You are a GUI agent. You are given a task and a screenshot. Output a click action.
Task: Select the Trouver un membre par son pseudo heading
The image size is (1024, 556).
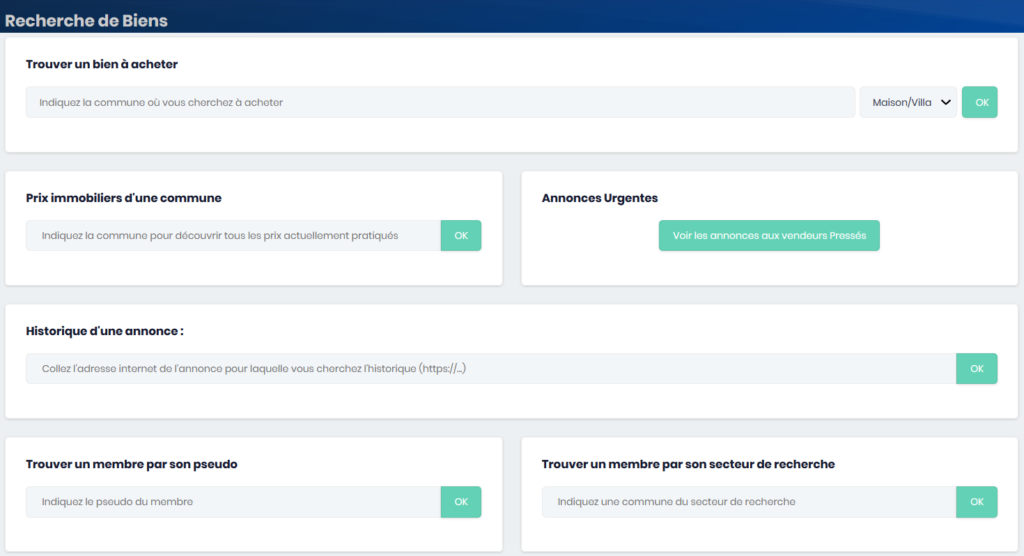131,464
